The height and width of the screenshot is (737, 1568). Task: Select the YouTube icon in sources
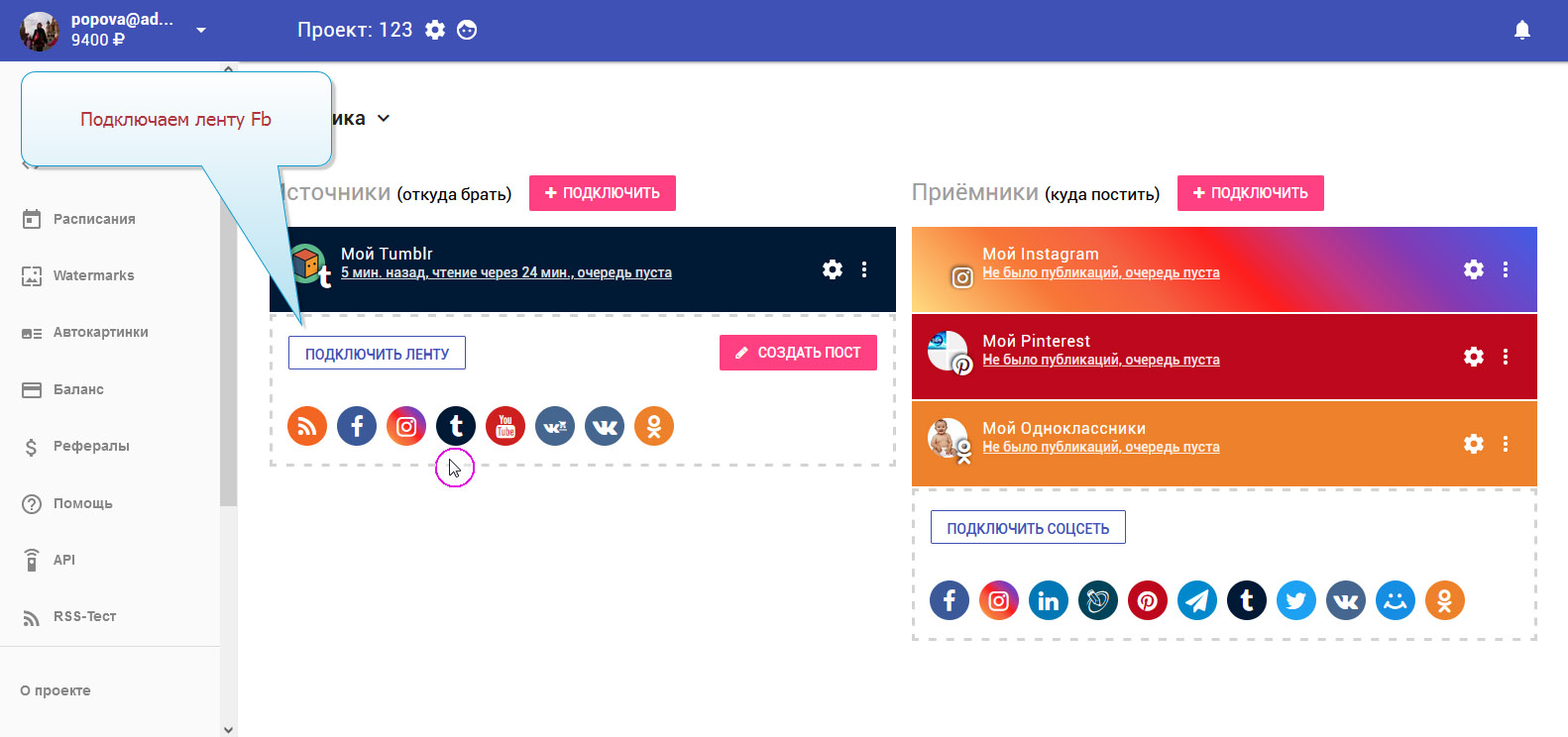tap(505, 427)
